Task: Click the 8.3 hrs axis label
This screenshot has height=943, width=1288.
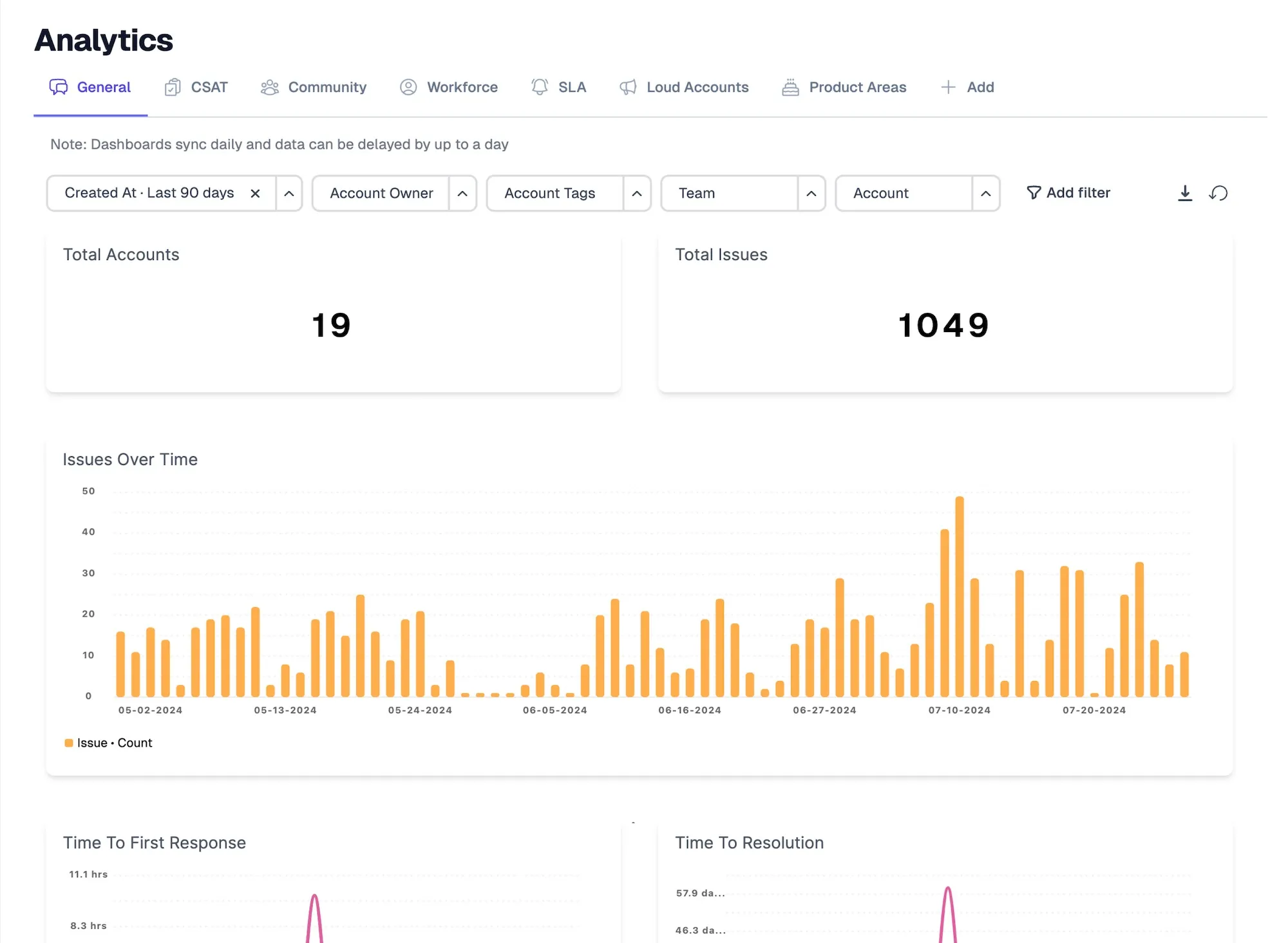Action: click(88, 926)
